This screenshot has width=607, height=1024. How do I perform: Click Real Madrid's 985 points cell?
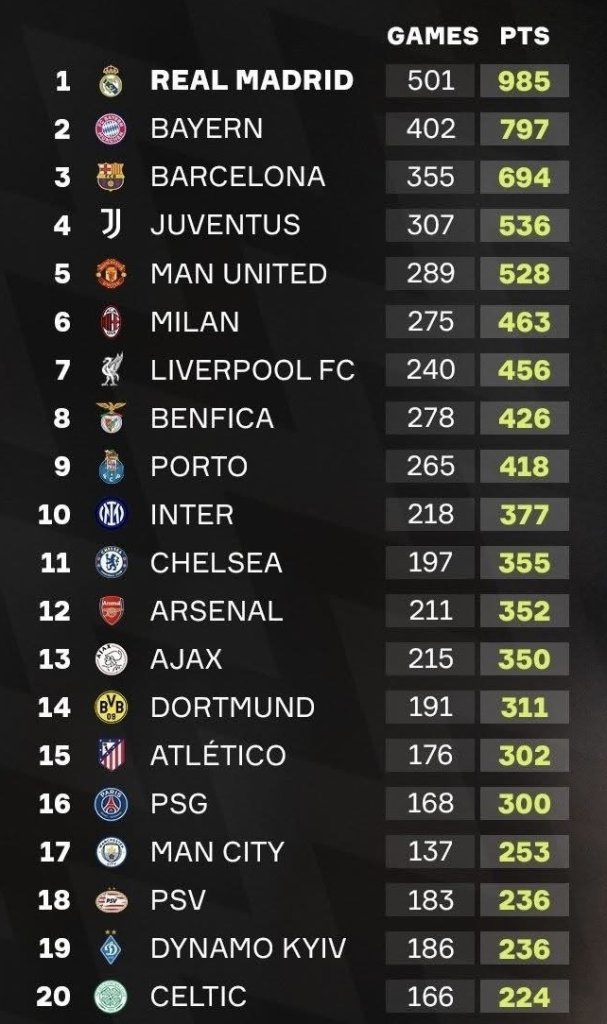[x=525, y=81]
